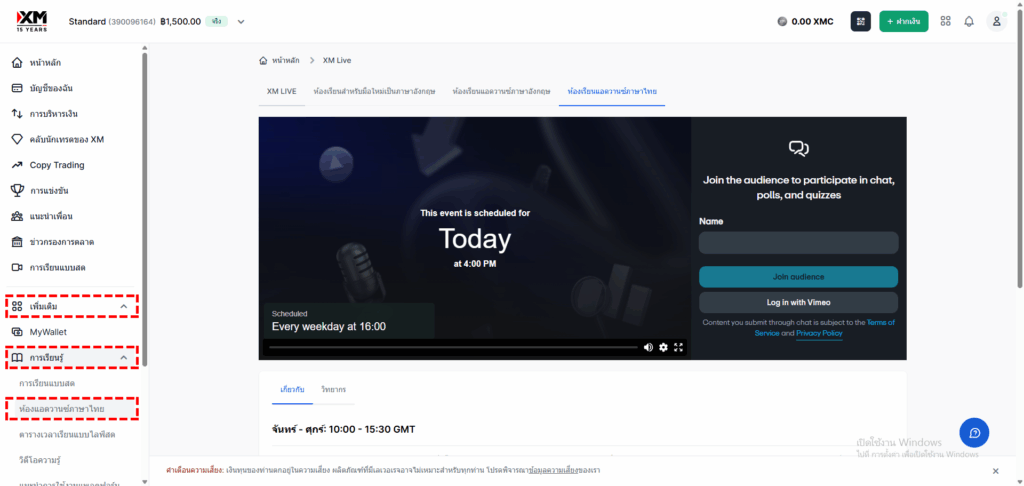Click the XM 15 Years logo
Screen dimensions: 1024x486
[31, 21]
